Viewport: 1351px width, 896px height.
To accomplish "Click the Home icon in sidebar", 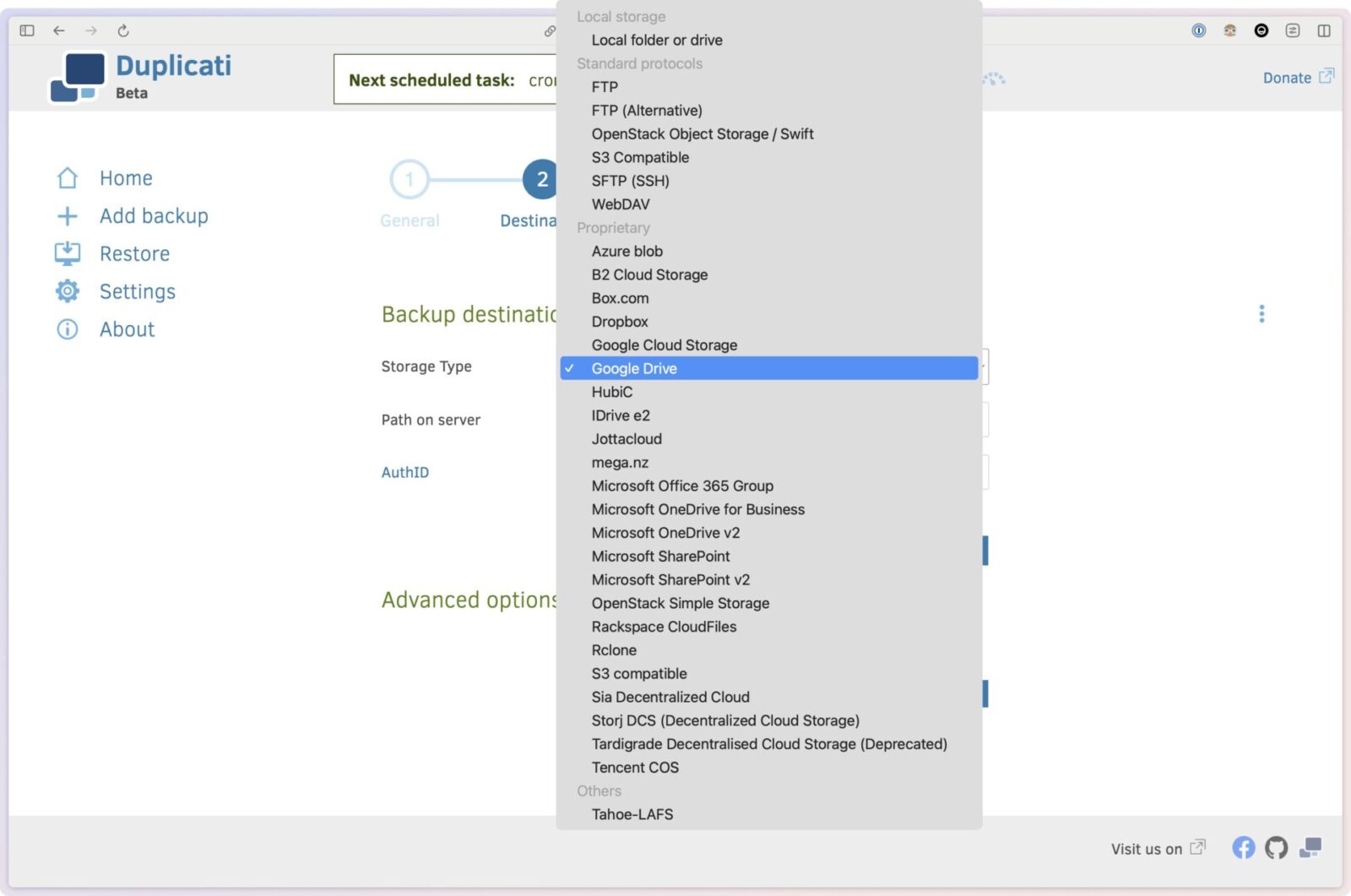I will coord(68,178).
